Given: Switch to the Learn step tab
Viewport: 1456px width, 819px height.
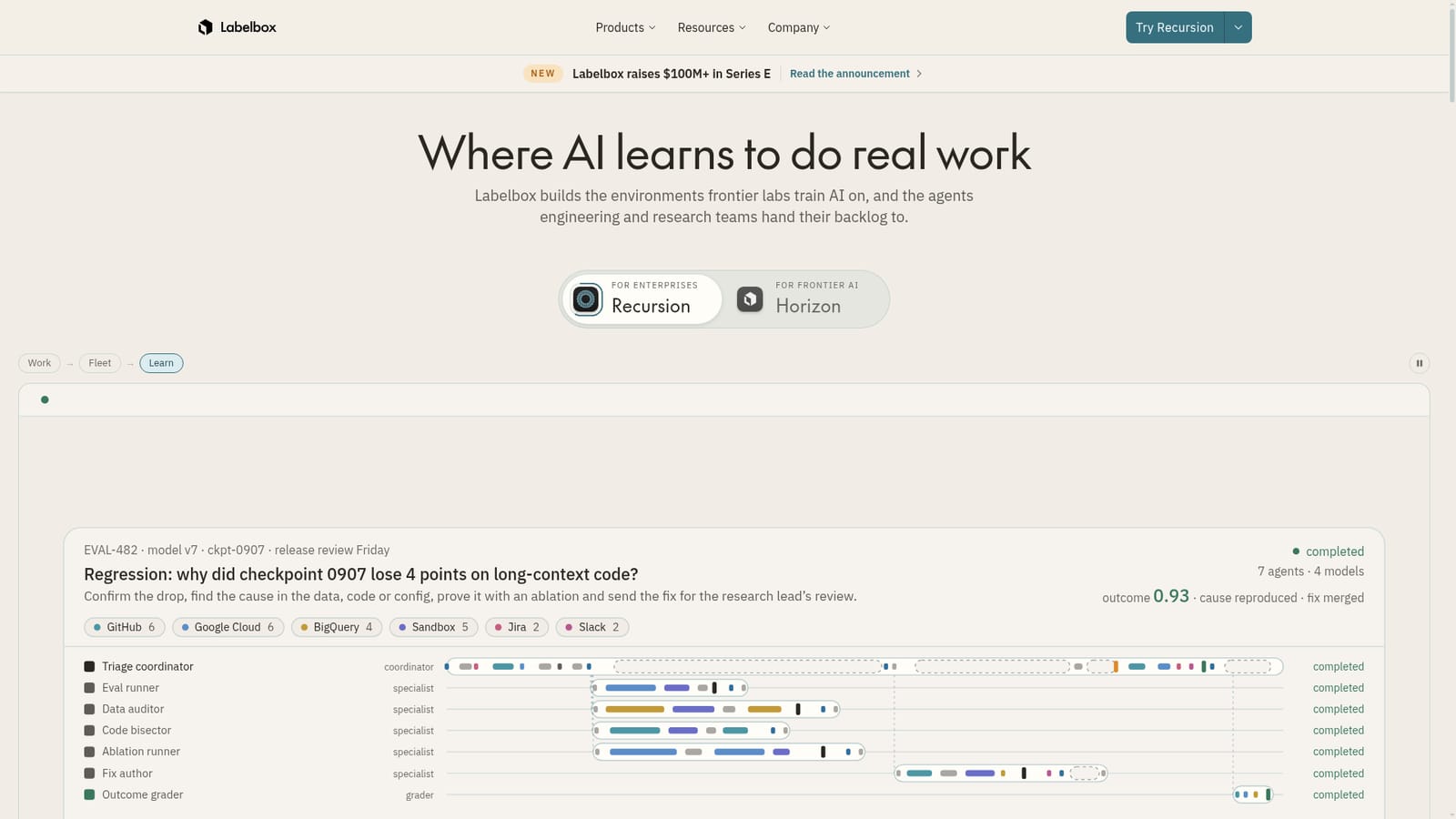Looking at the screenshot, I should tap(161, 363).
